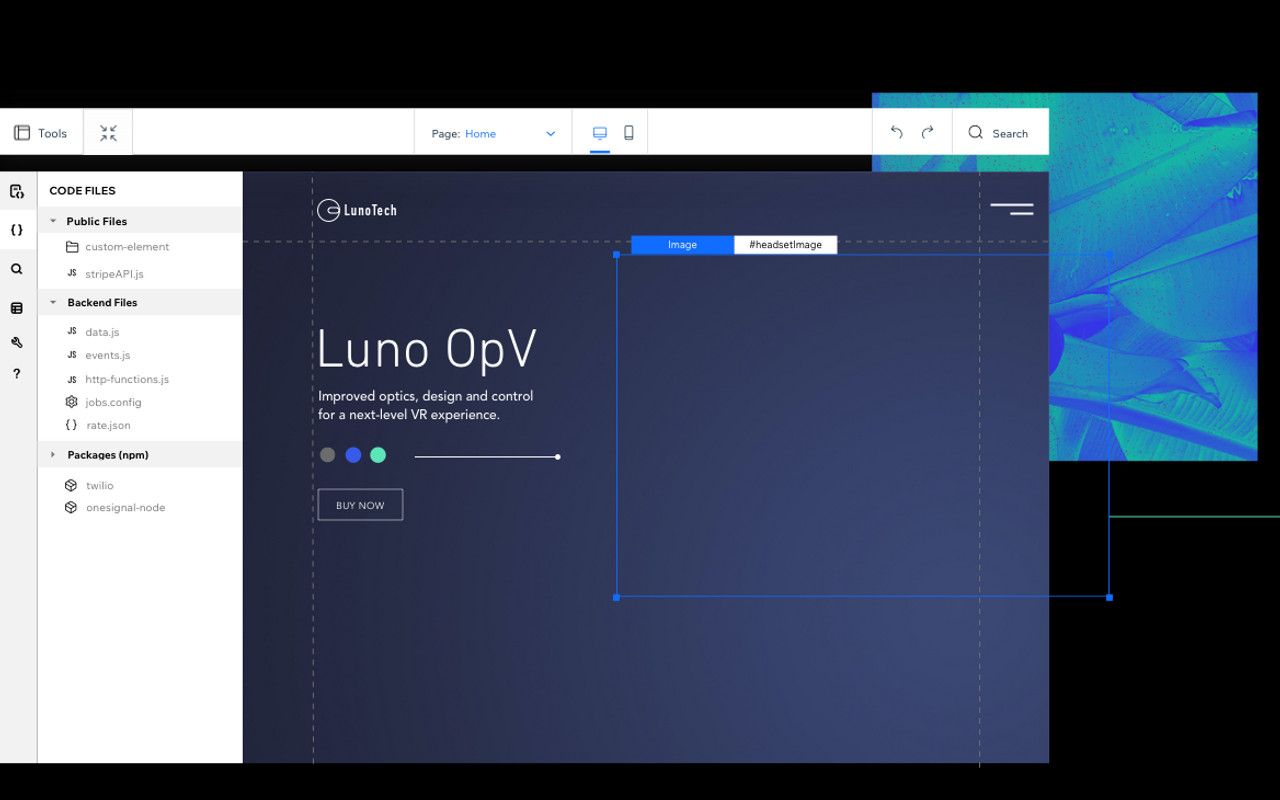Click the LunoTech logo on the canvas
The width and height of the screenshot is (1280, 800).
coord(357,210)
